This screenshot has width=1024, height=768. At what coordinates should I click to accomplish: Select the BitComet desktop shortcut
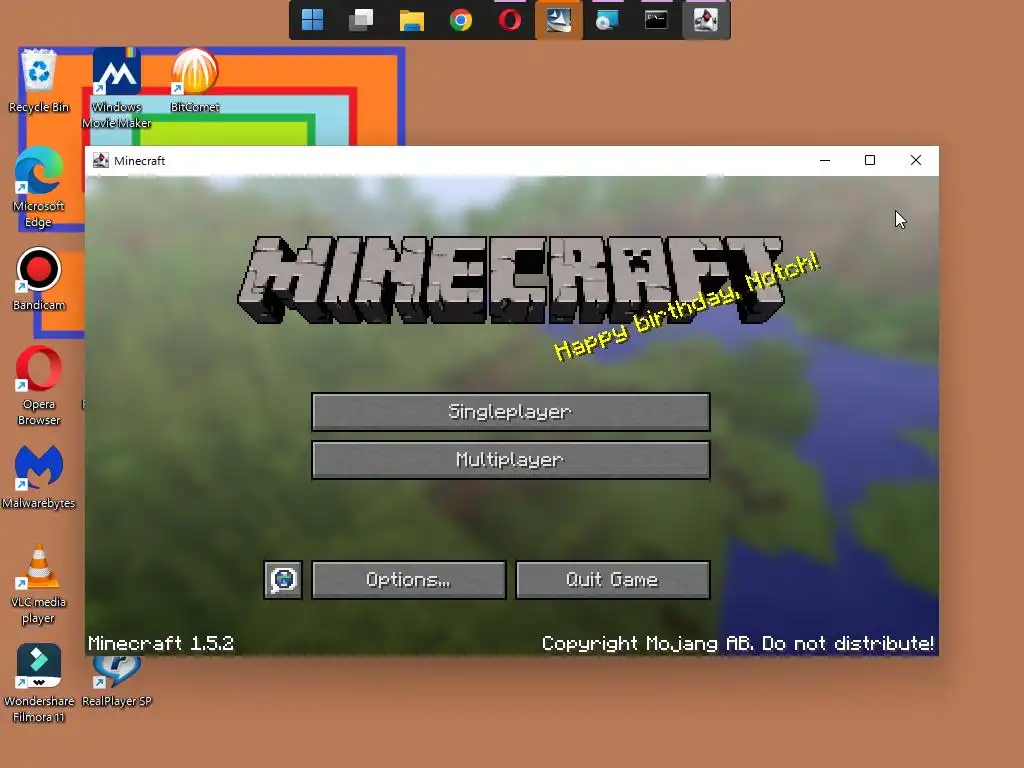195,81
